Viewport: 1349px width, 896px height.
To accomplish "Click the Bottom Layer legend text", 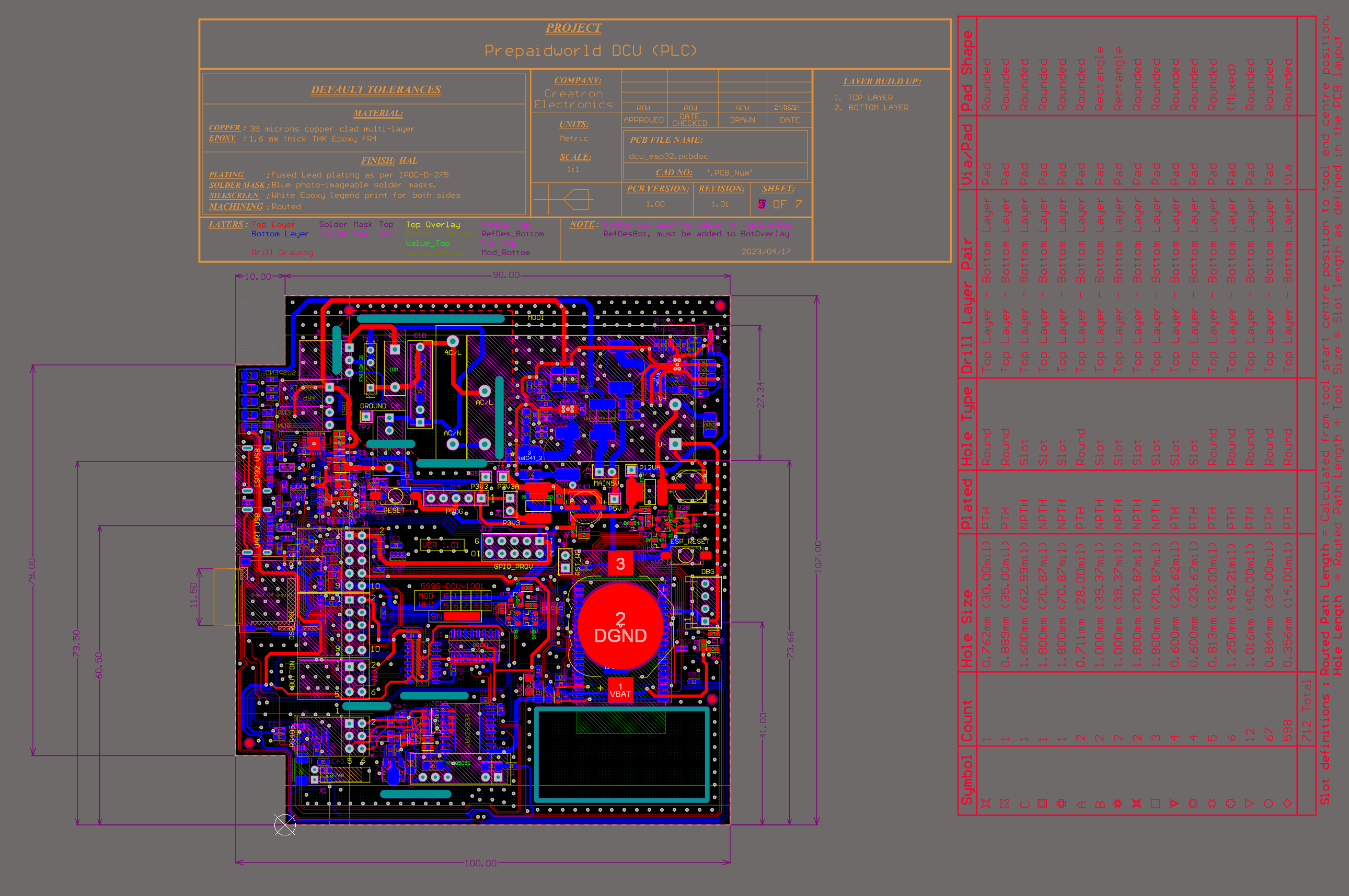I will pos(280,234).
